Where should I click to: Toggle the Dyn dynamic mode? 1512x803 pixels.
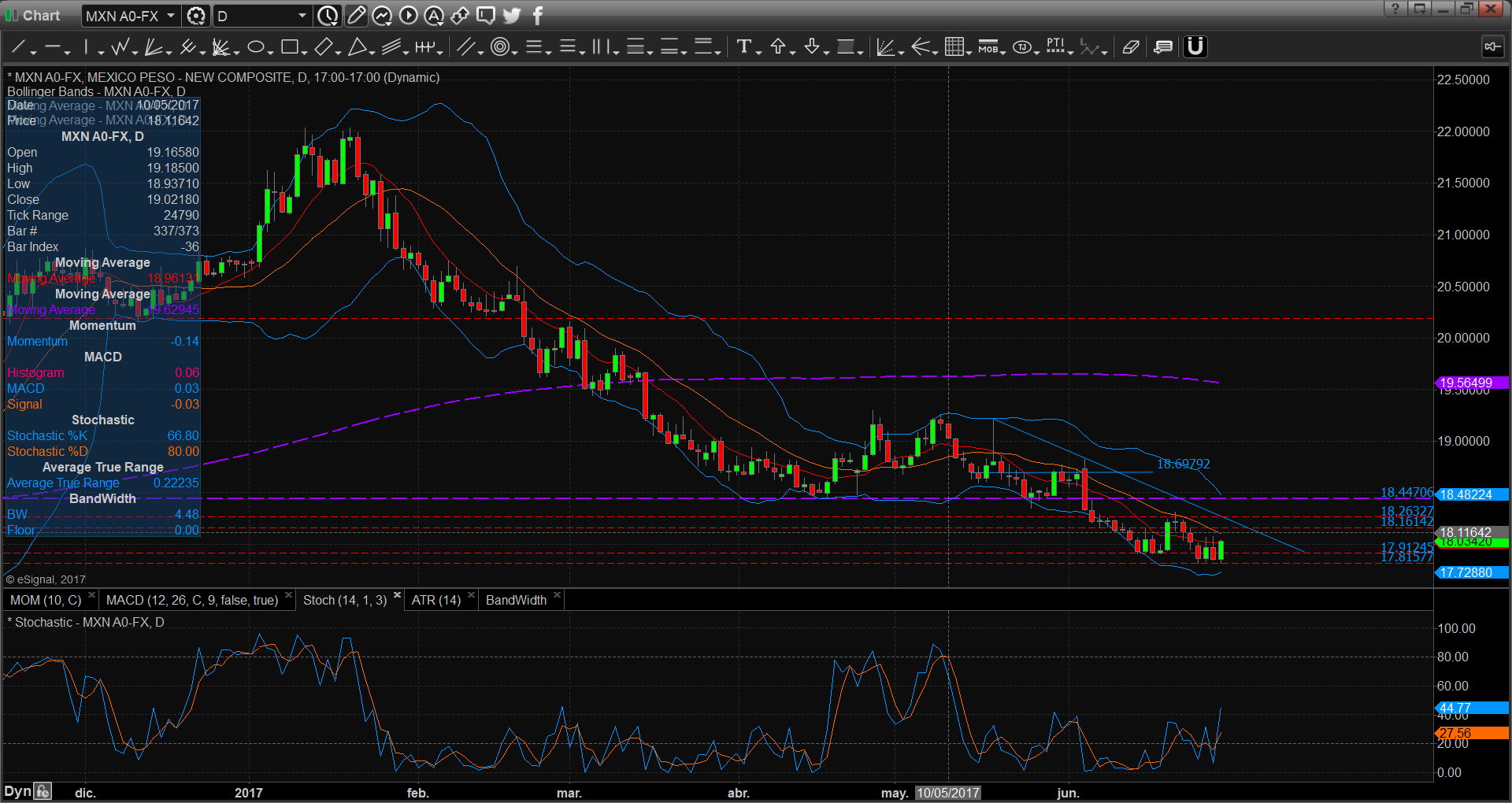[x=17, y=791]
